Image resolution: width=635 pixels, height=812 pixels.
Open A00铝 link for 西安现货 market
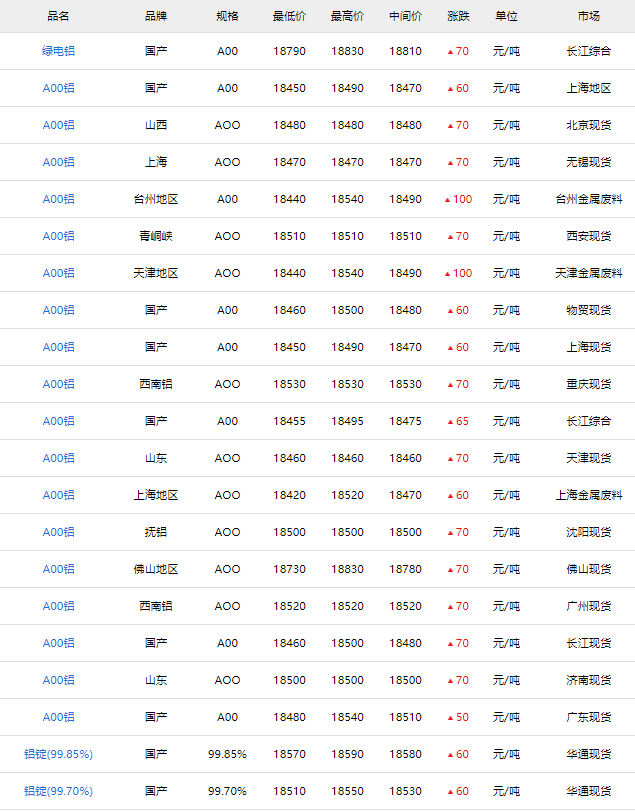click(58, 236)
